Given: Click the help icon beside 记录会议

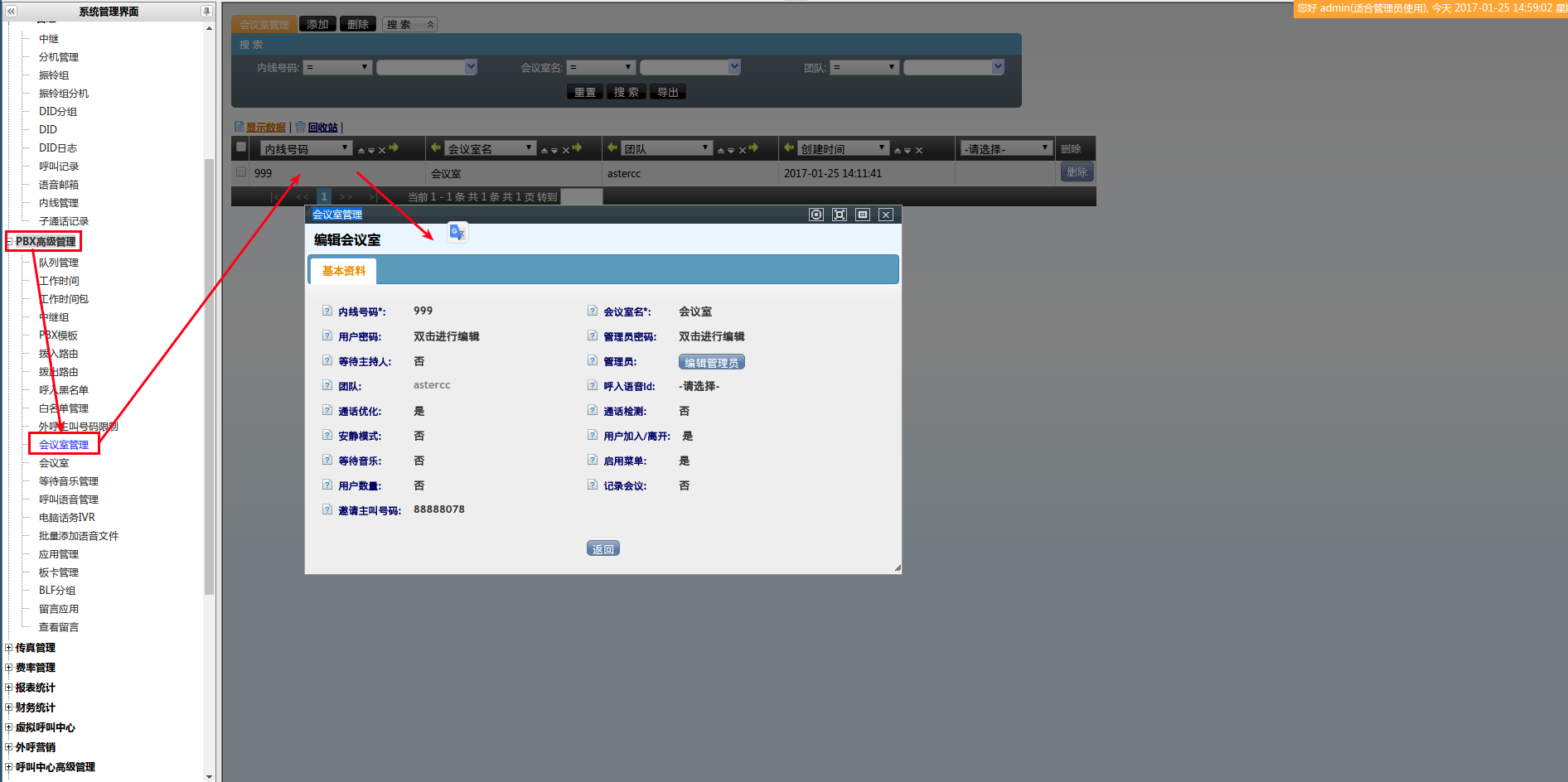Looking at the screenshot, I should click(x=593, y=485).
